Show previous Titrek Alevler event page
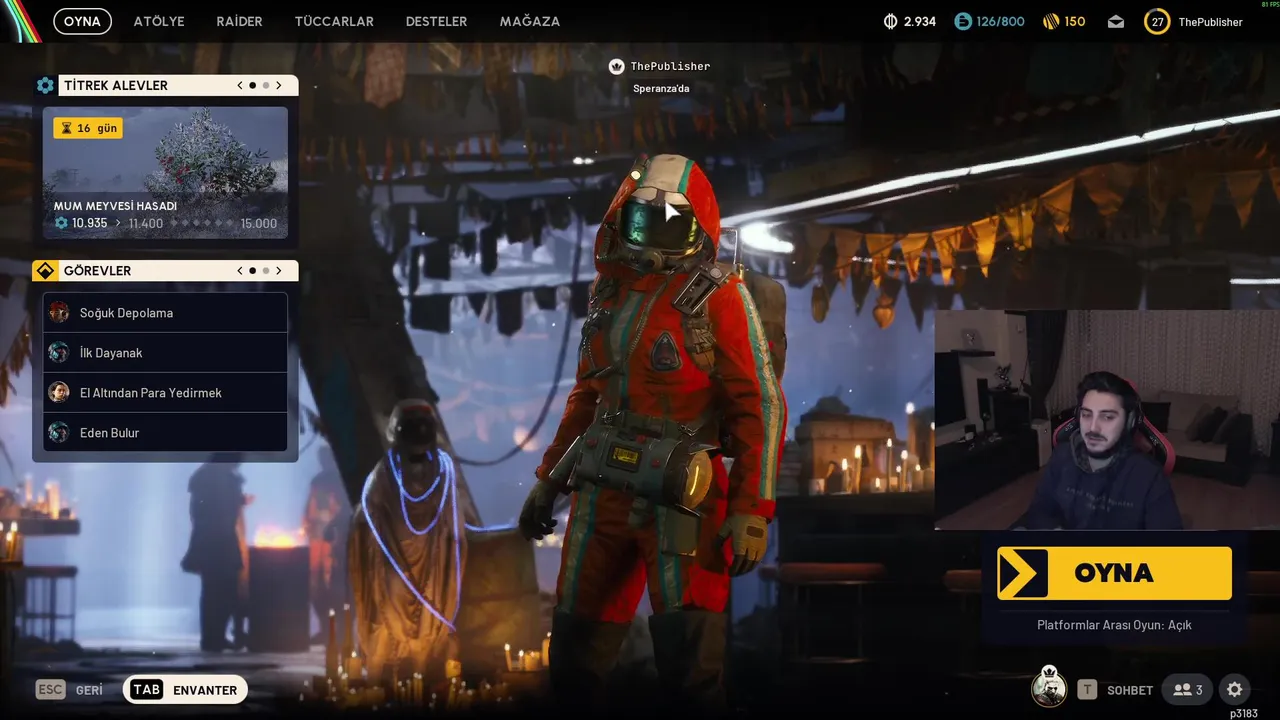Viewport: 1280px width, 720px height. (x=240, y=86)
